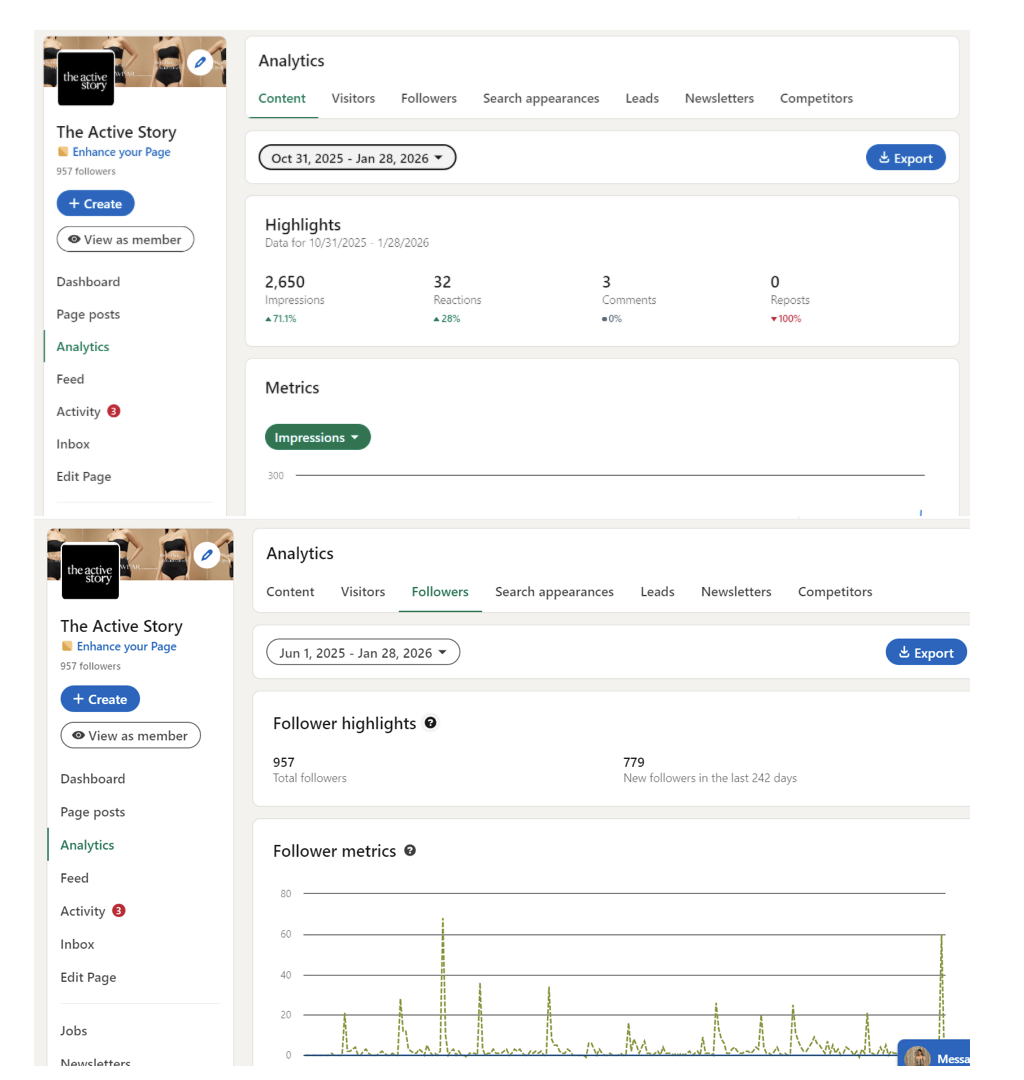1024x1080 pixels.
Task: Open Activity in the top sidebar
Action: (79, 411)
